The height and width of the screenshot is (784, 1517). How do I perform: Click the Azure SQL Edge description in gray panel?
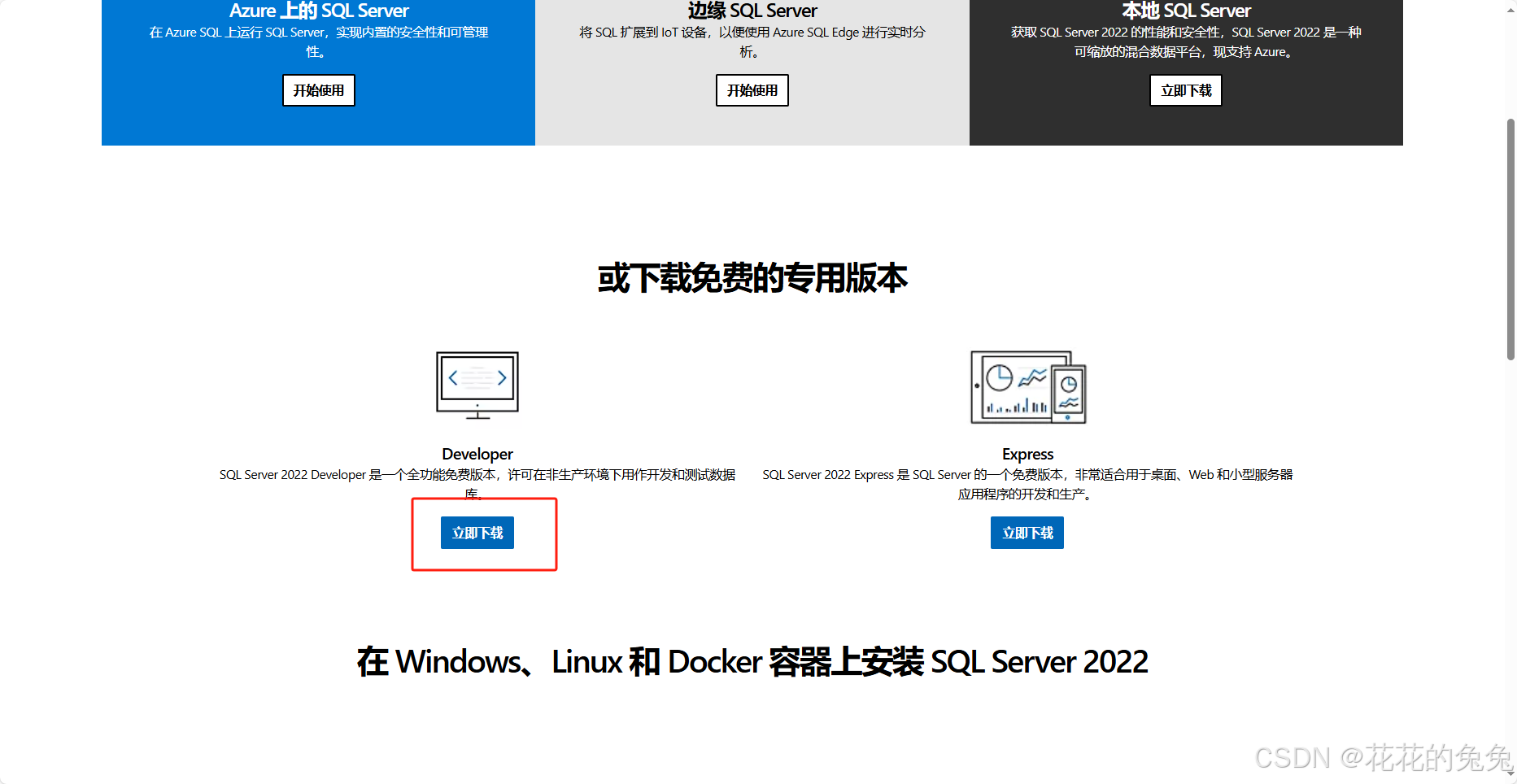[752, 41]
